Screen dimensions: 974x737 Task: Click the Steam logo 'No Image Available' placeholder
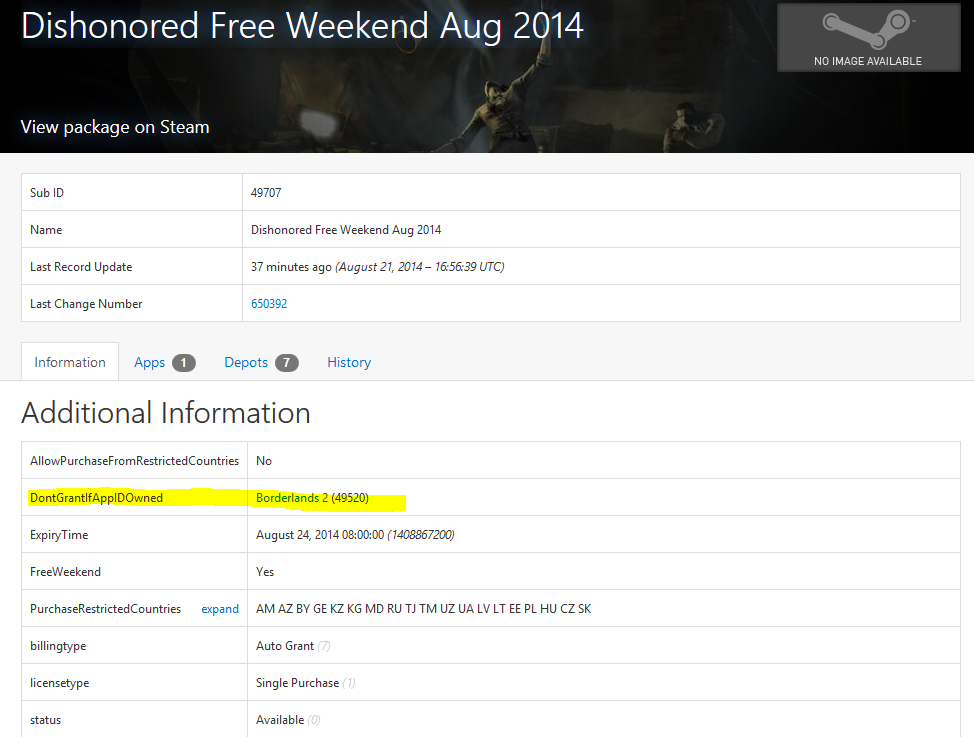pos(868,38)
